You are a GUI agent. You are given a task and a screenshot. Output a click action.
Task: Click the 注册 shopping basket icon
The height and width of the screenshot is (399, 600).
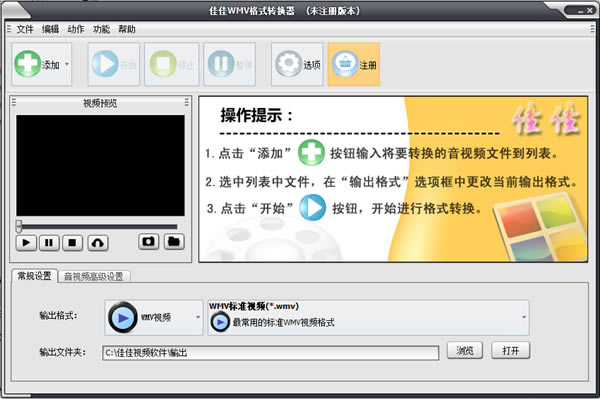click(x=345, y=64)
